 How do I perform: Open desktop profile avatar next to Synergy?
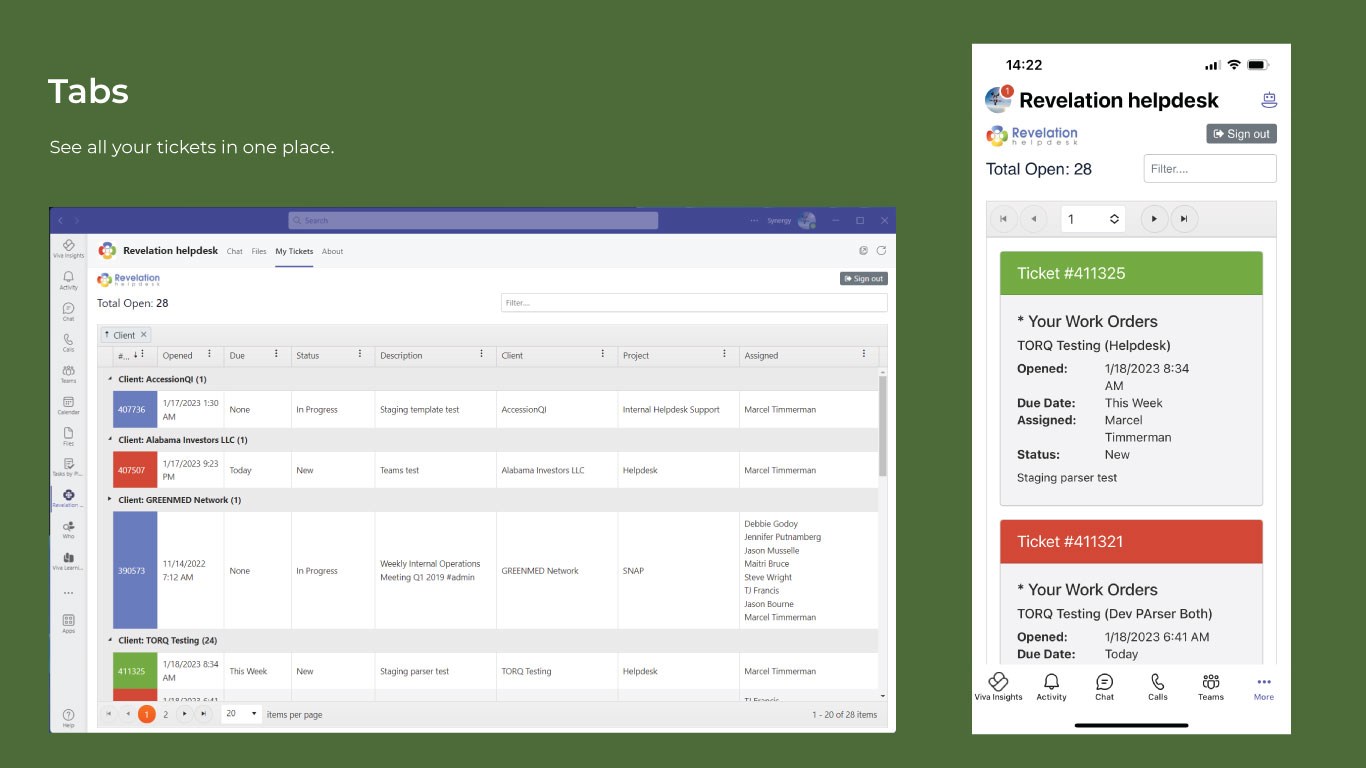[806, 220]
